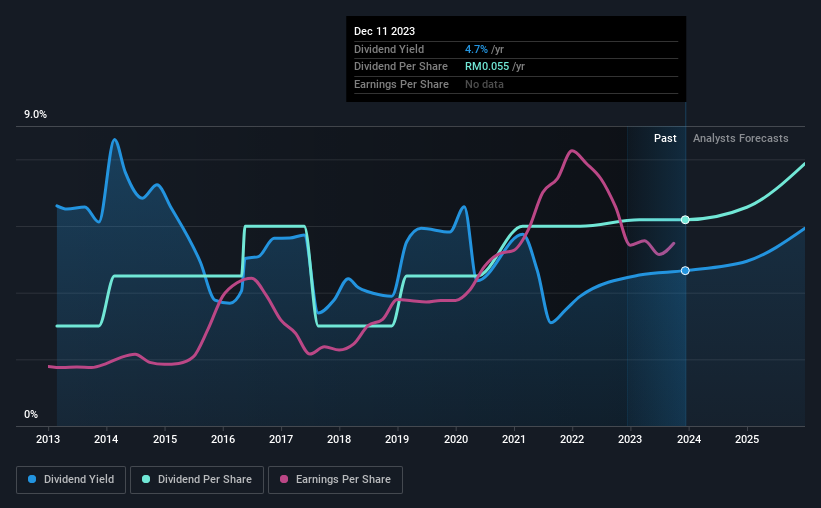Viewport: 821px width, 508px height.
Task: Click the 2020 x-axis label
Action: (456, 439)
